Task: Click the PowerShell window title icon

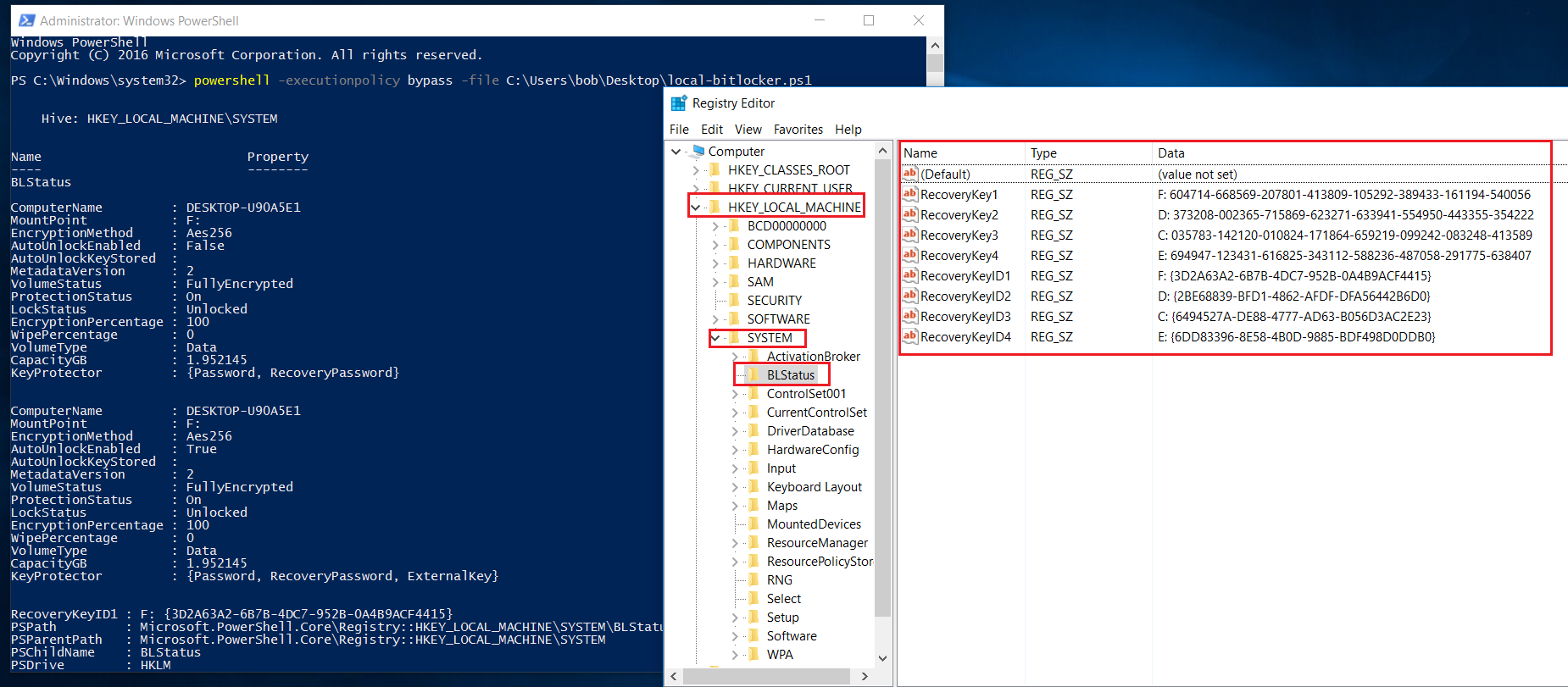Action: [26, 20]
